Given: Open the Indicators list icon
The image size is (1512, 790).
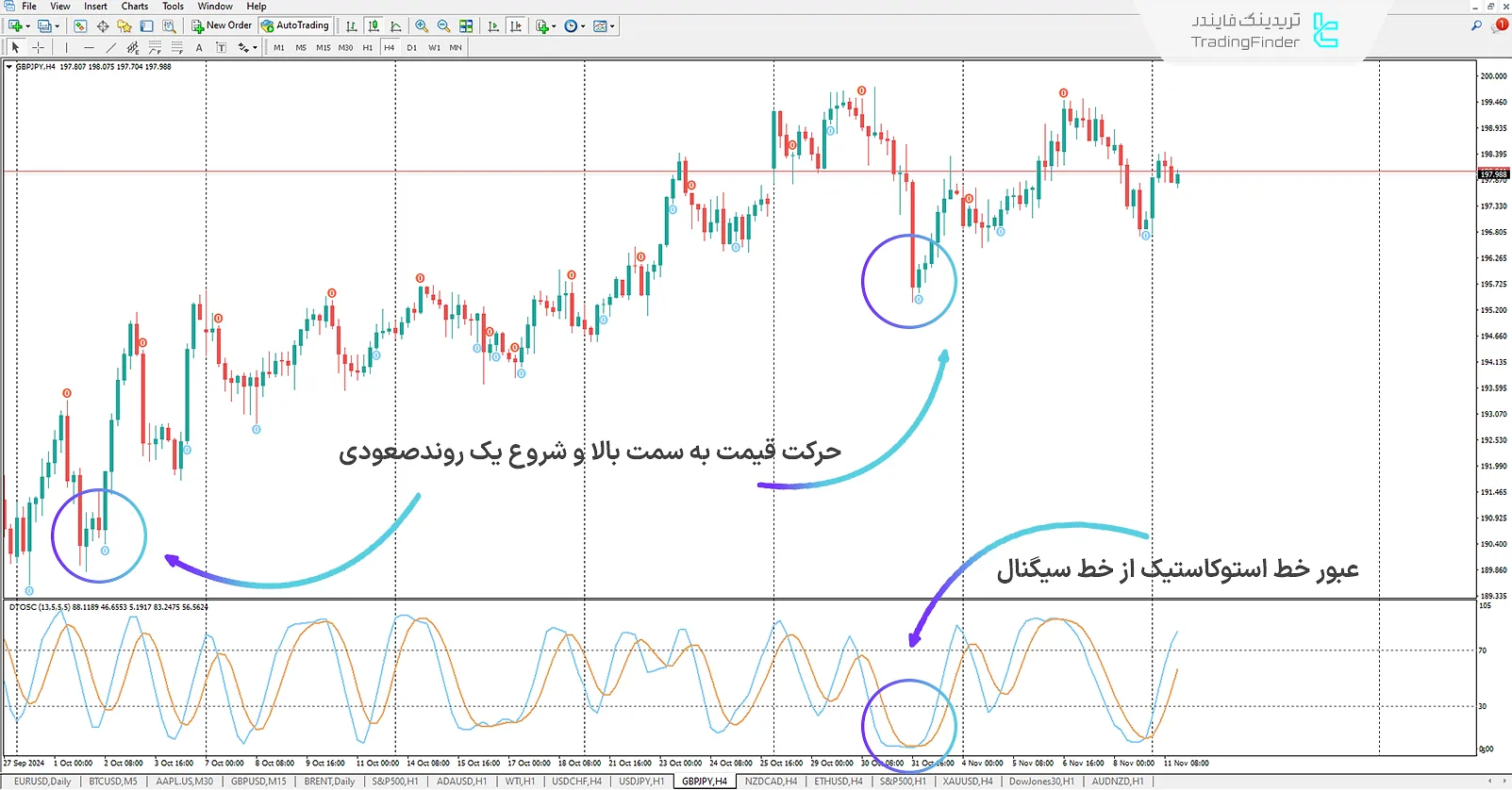Looking at the screenshot, I should [x=542, y=26].
